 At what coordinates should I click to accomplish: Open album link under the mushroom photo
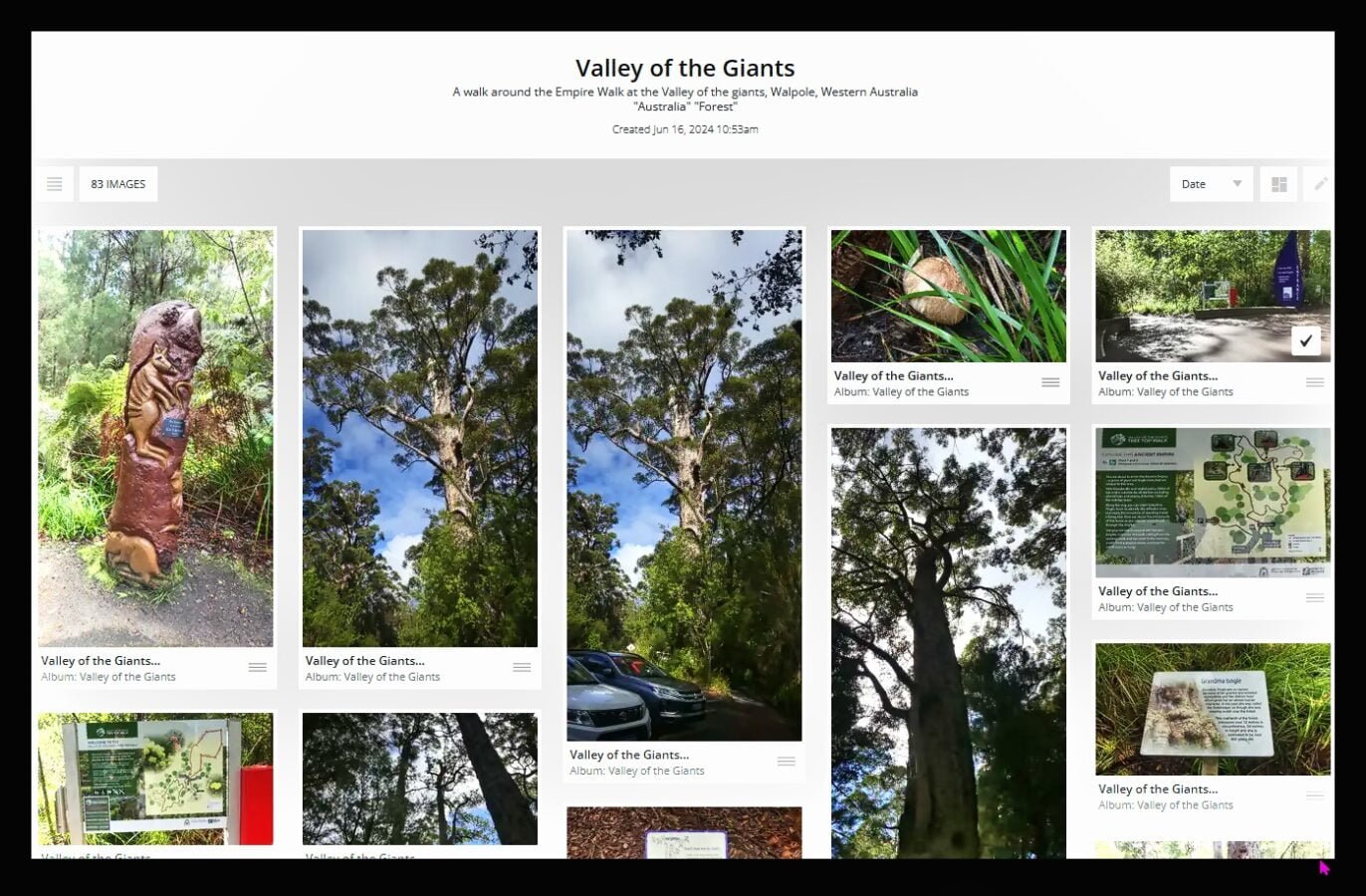coord(901,392)
